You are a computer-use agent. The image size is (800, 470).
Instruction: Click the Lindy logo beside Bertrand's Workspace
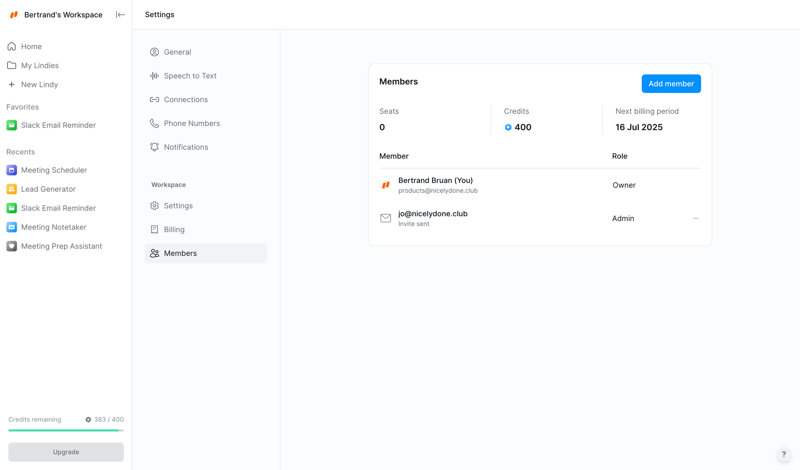coord(14,15)
